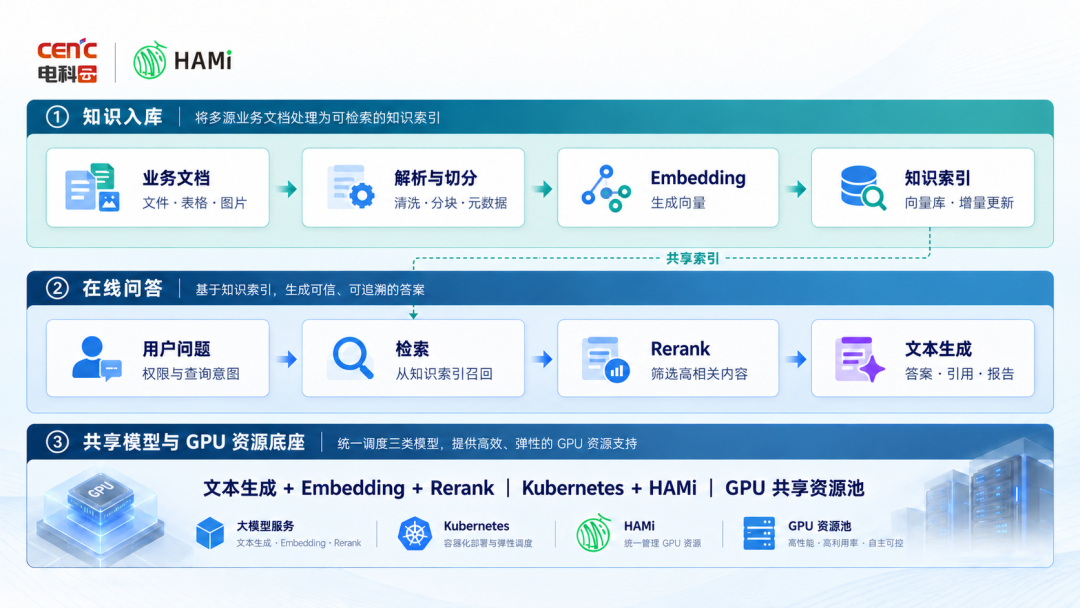1080x608 pixels.
Task: Click the 生成向量 subtitle
Action: point(678,203)
